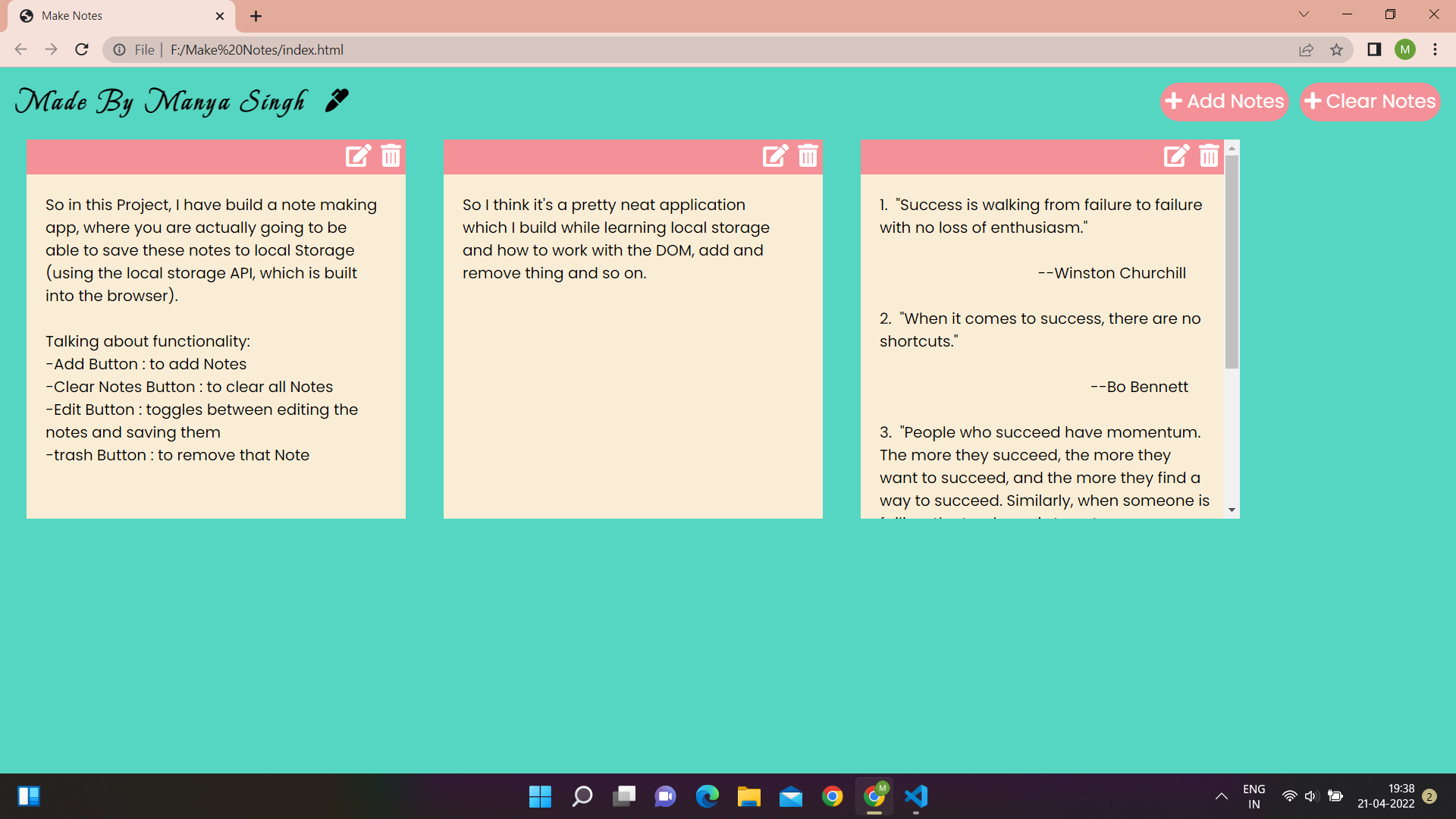This screenshot has height=819, width=1456.
Task: Show hidden system tray icons
Action: (x=1221, y=796)
